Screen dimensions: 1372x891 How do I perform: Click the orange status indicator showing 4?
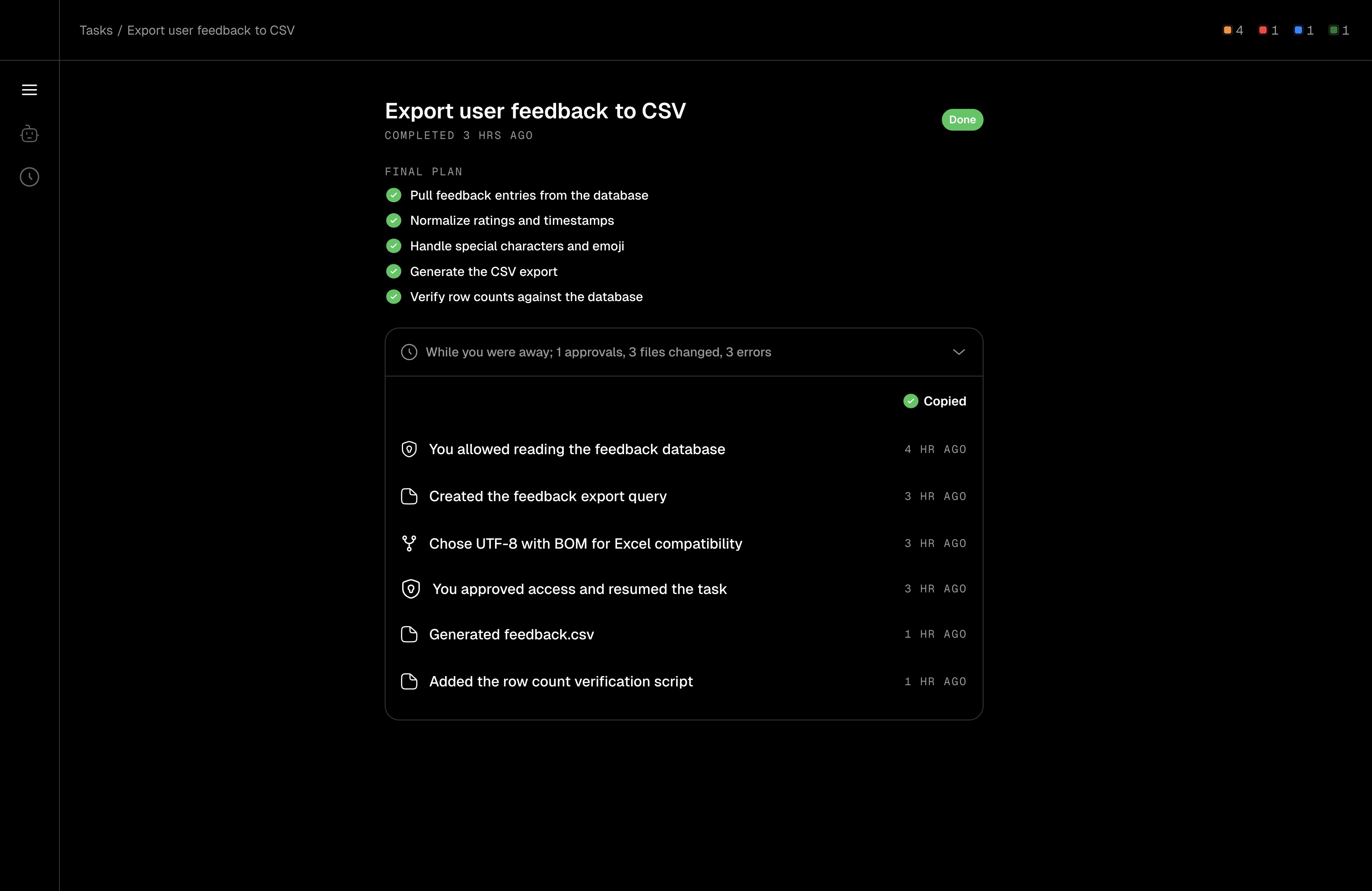click(x=1233, y=30)
